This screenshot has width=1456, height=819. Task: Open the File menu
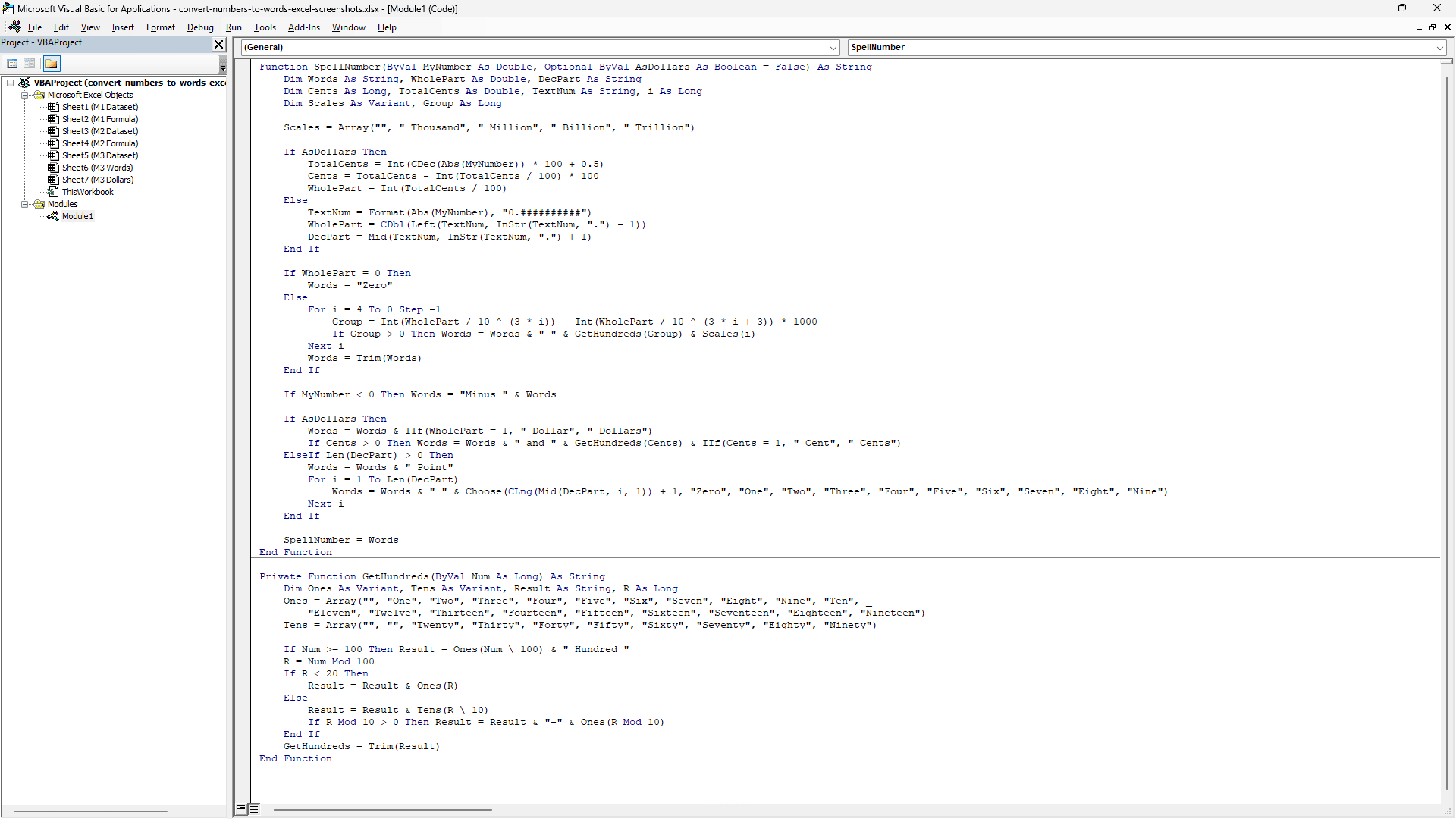pos(35,27)
